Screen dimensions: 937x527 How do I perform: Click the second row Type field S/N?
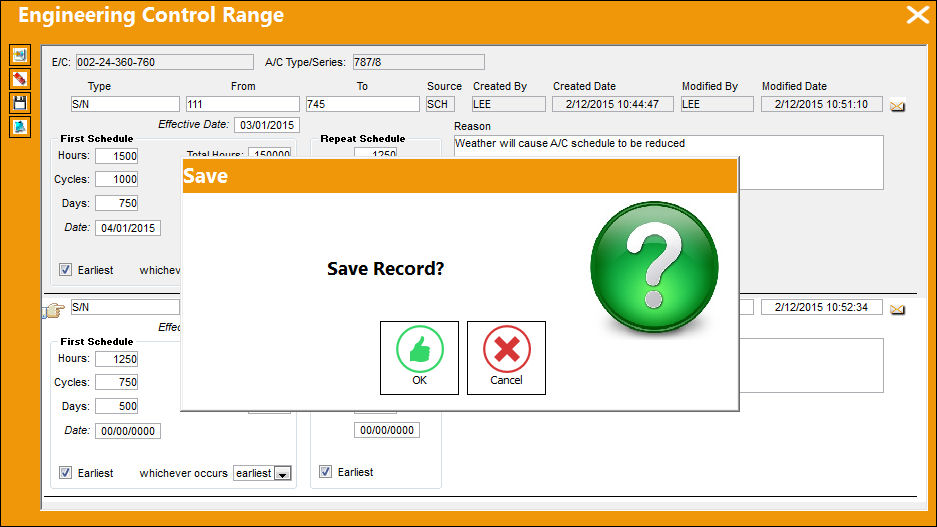[x=125, y=307]
